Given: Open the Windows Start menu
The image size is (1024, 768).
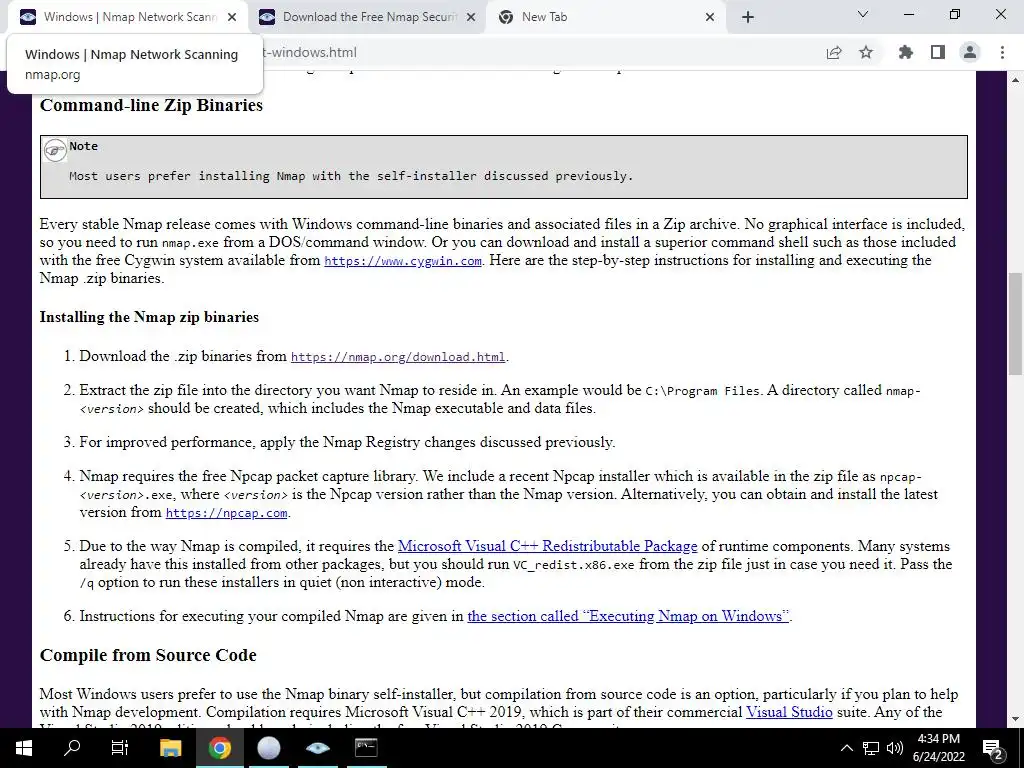Looking at the screenshot, I should click(x=24, y=748).
